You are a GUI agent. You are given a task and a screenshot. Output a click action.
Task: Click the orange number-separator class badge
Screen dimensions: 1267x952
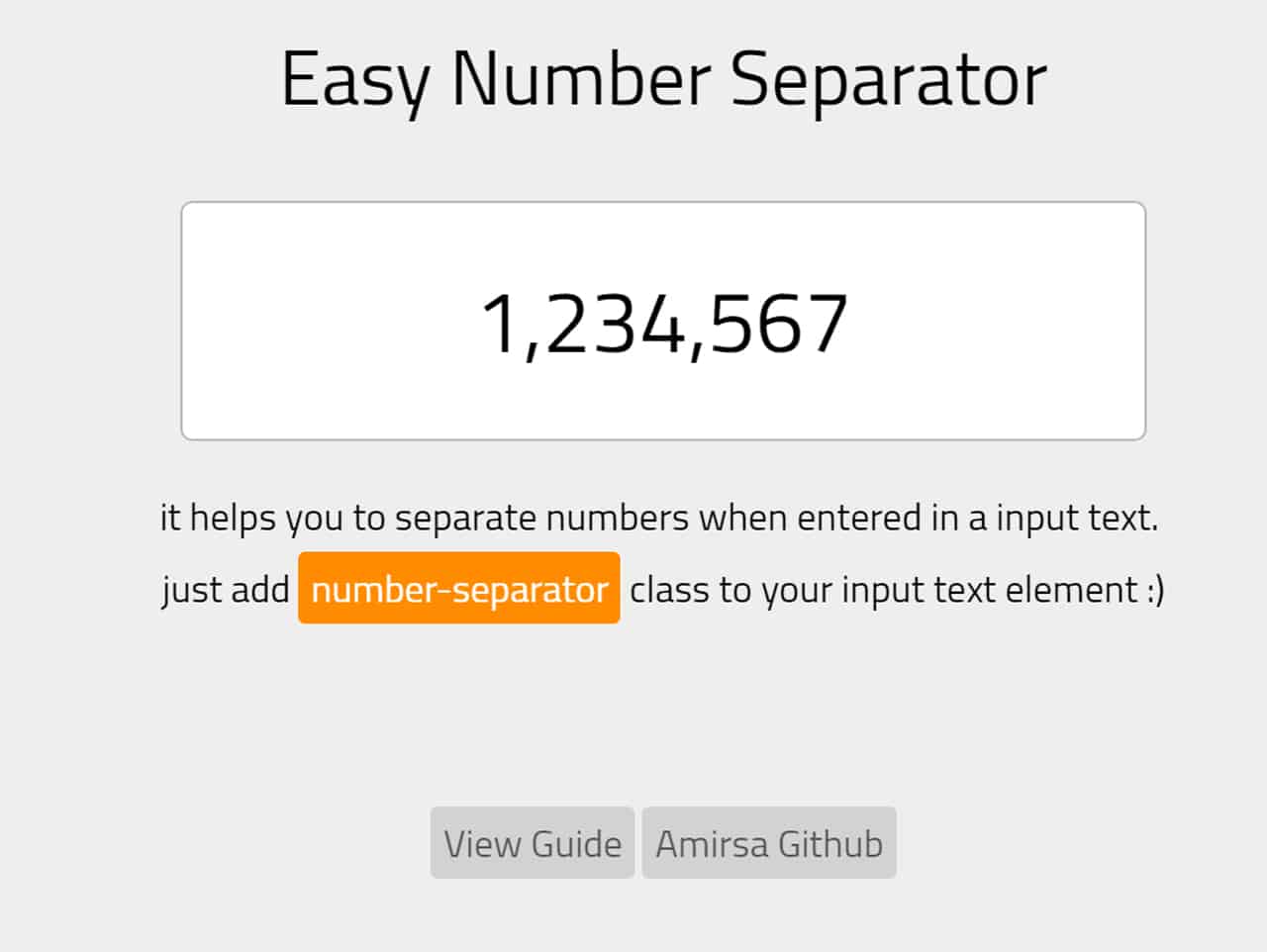click(x=459, y=589)
